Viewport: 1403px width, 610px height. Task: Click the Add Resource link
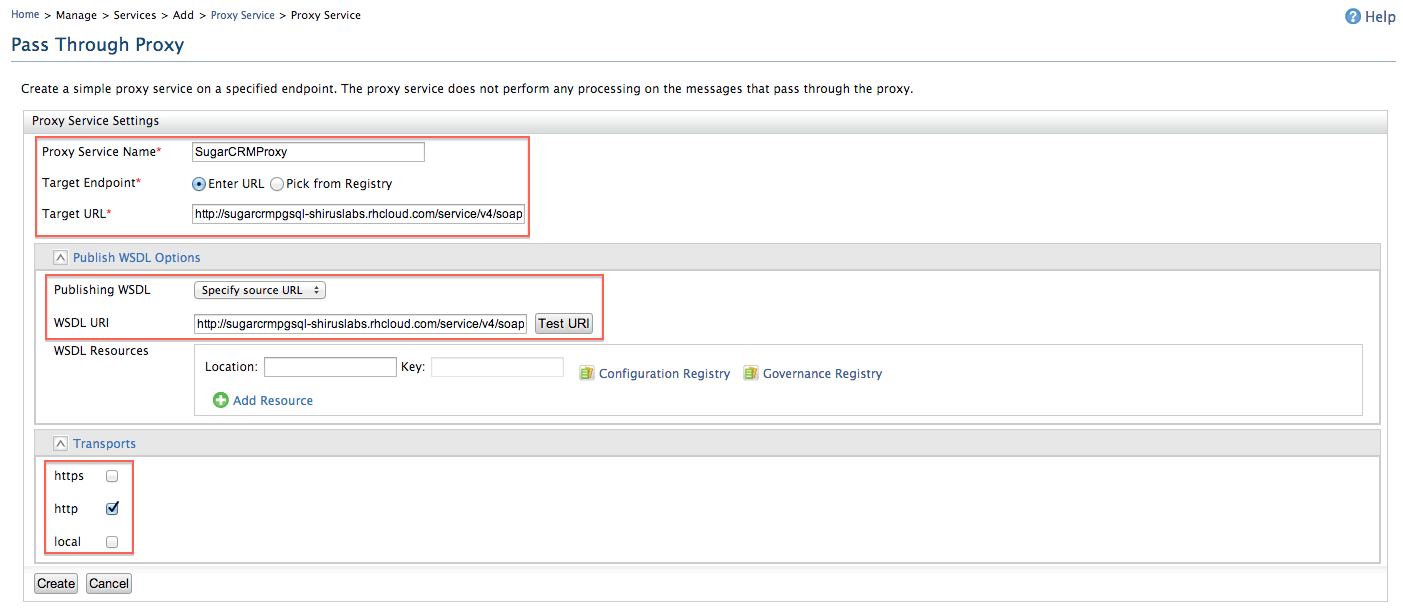click(273, 400)
